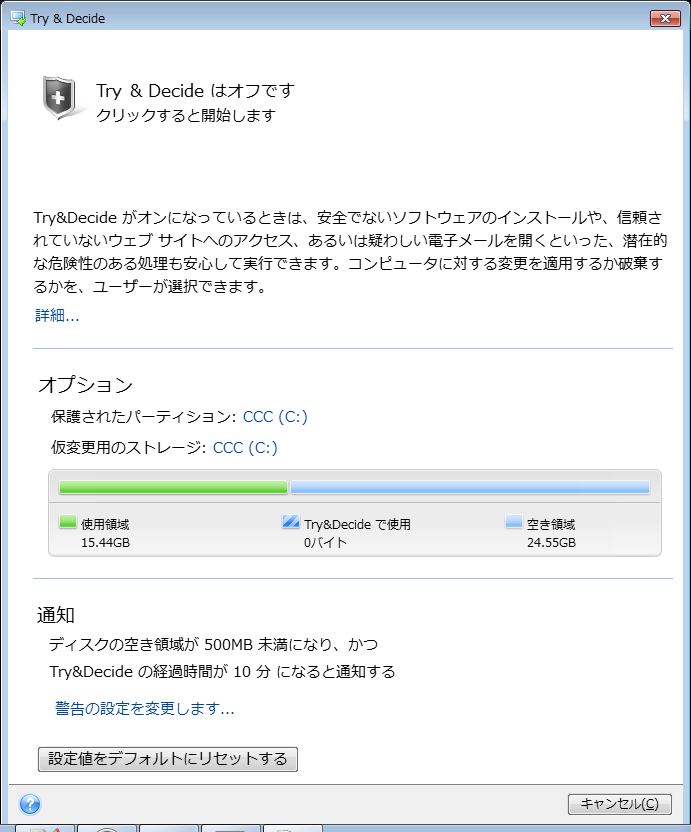Click the Try & Decide はオフです status heading
The width and height of the screenshot is (691, 832).
coord(195,91)
